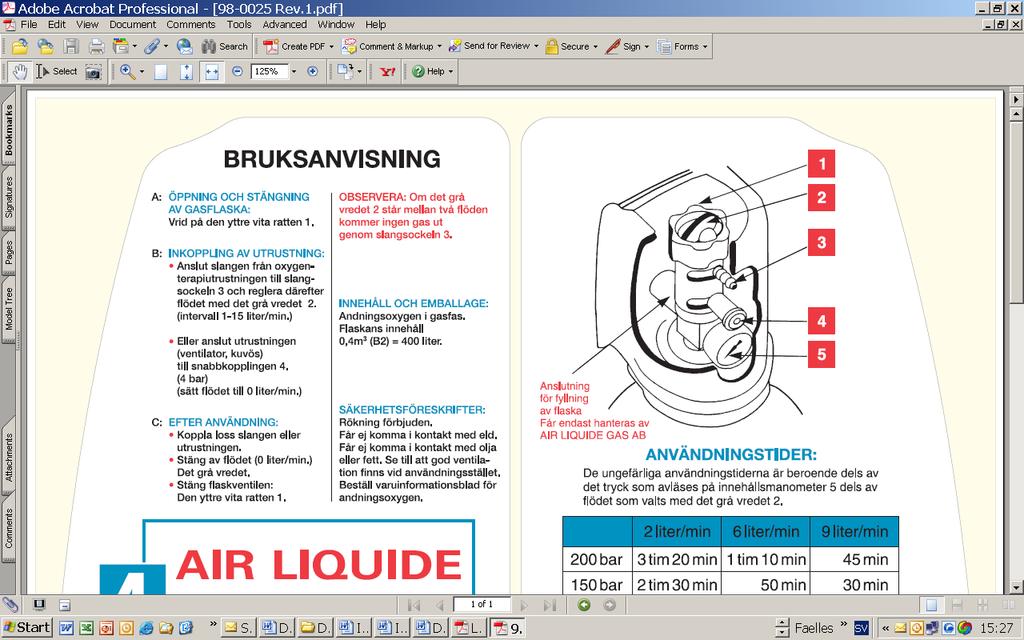Select the Hand tool

[20, 72]
